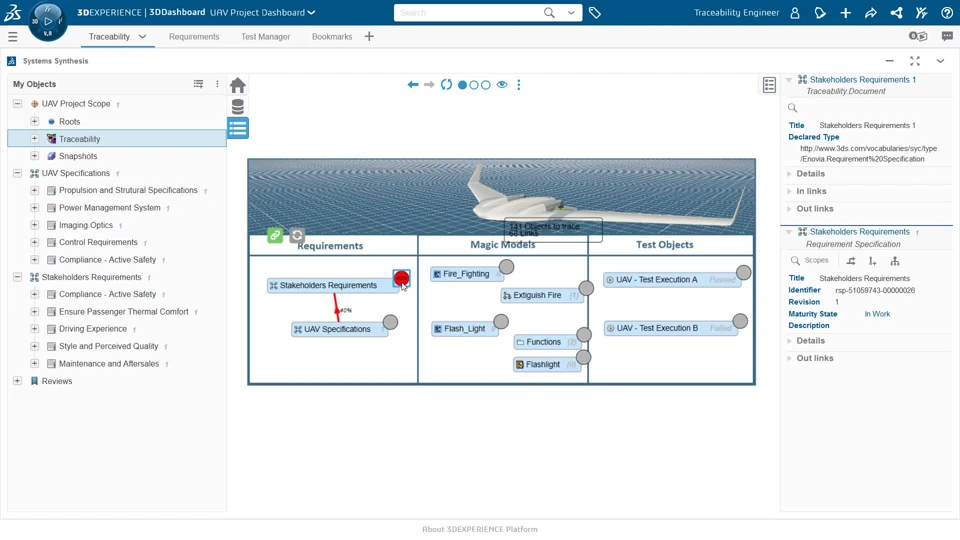Screen dimensions: 960x540
Task: Toggle gray circle on Fire_Fighting node
Action: 506,266
